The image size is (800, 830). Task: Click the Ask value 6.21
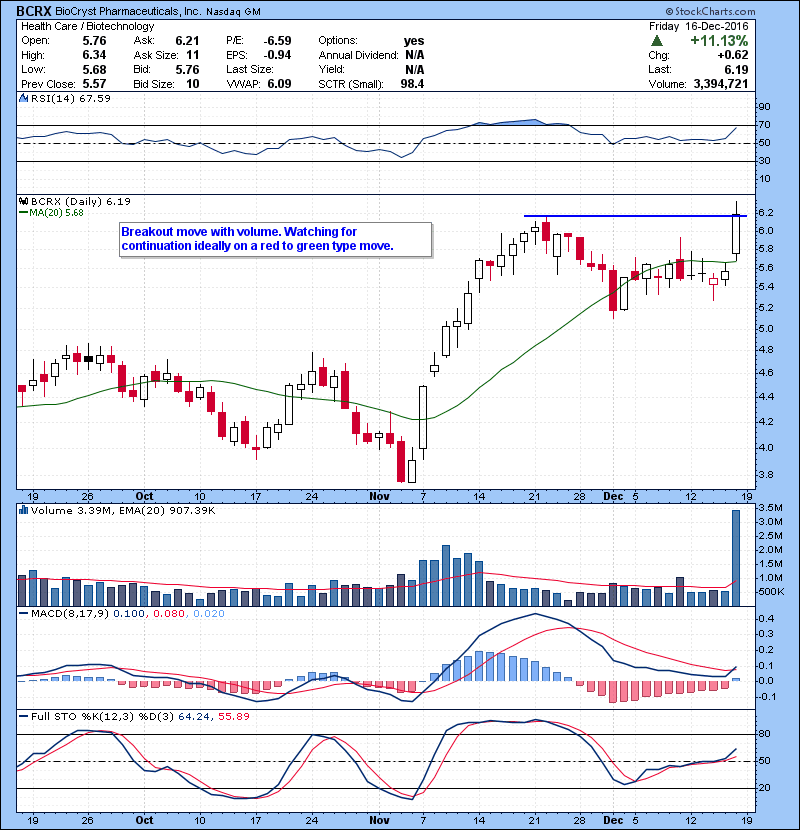(x=187, y=41)
